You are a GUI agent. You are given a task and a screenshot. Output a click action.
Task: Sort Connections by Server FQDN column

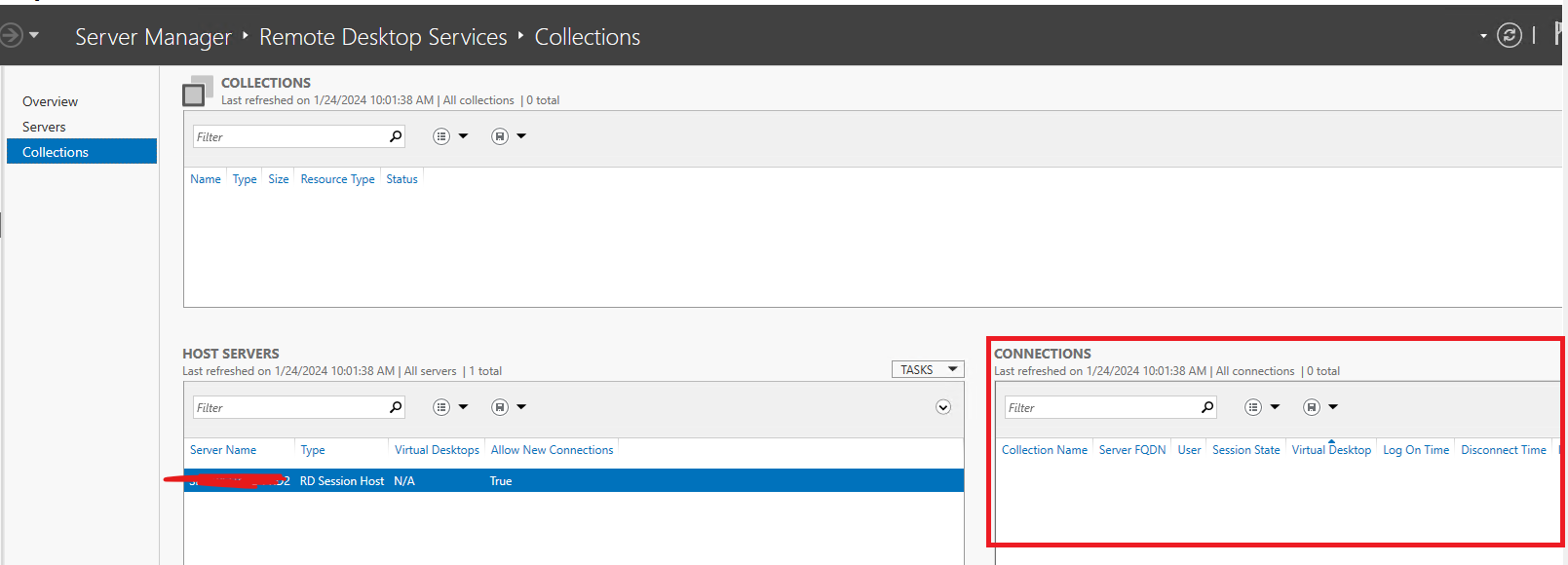click(x=1132, y=450)
